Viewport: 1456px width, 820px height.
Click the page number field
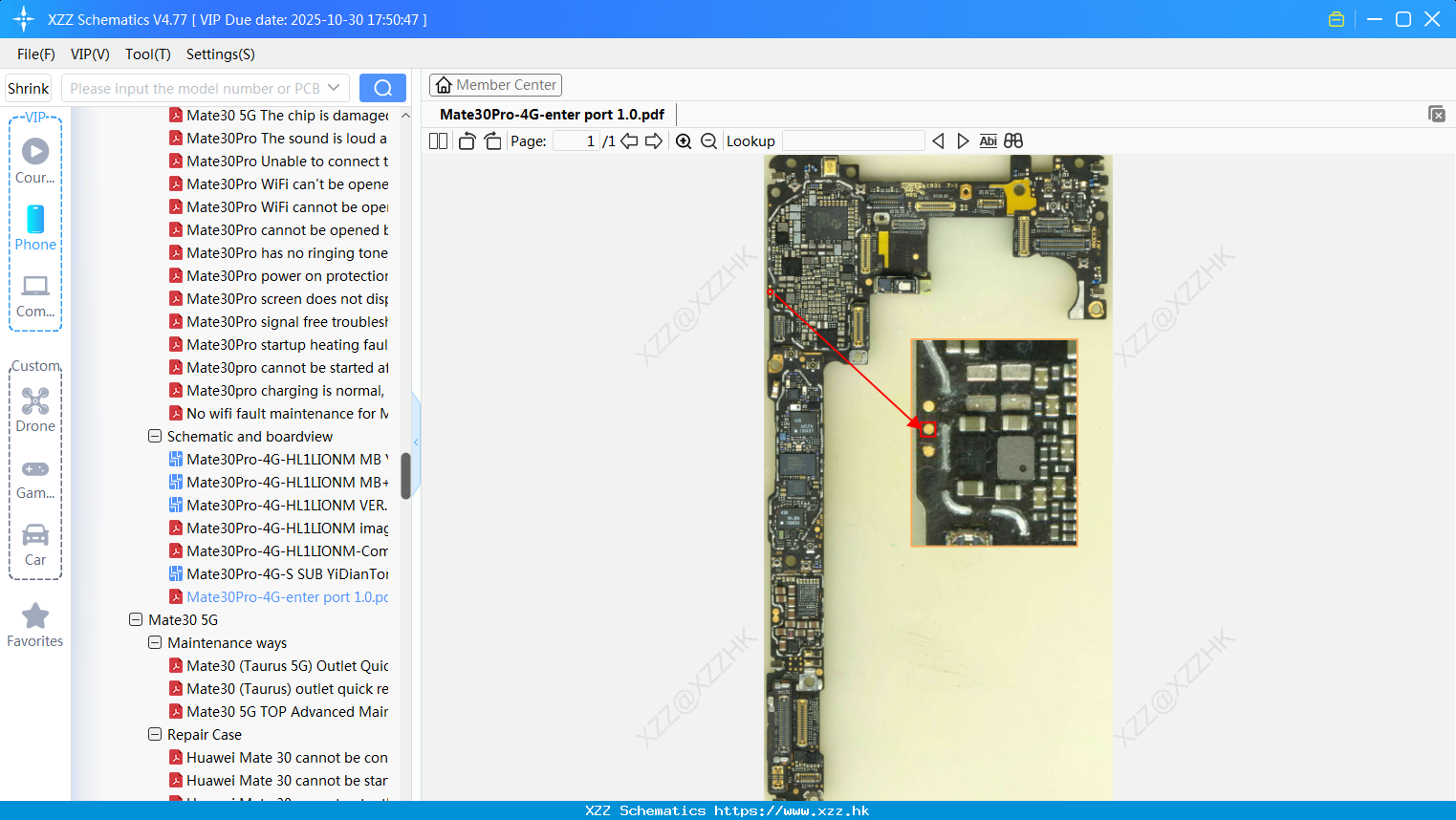pyautogui.click(x=576, y=141)
